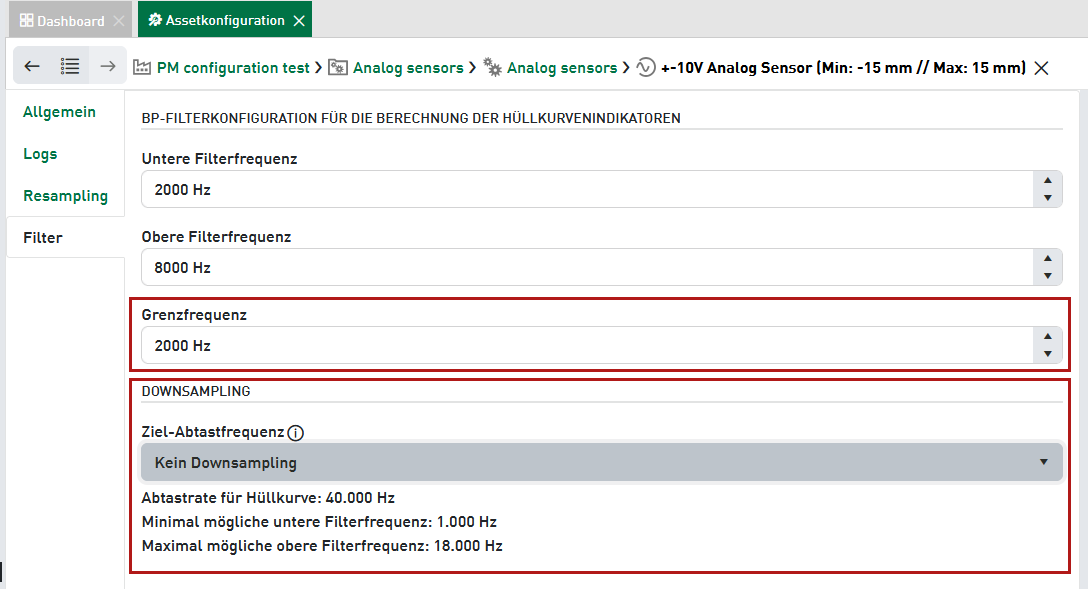Click Minimal mögliche untere Filterfrequenz text

click(x=319, y=522)
